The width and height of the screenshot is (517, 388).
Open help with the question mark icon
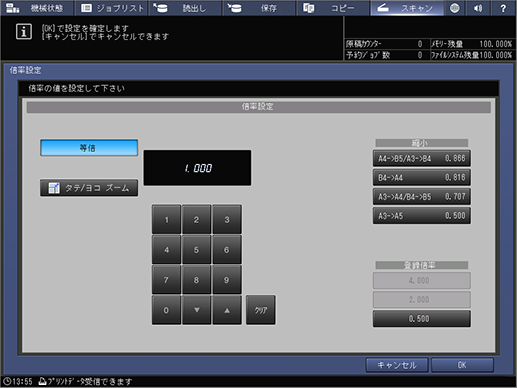pyautogui.click(x=503, y=8)
